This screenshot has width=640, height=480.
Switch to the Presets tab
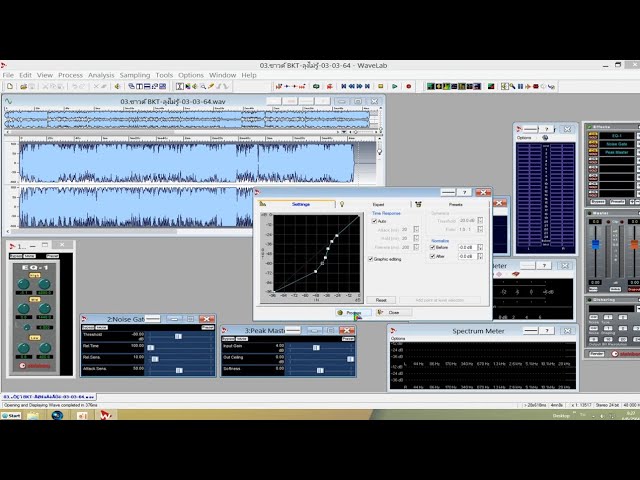click(456, 204)
